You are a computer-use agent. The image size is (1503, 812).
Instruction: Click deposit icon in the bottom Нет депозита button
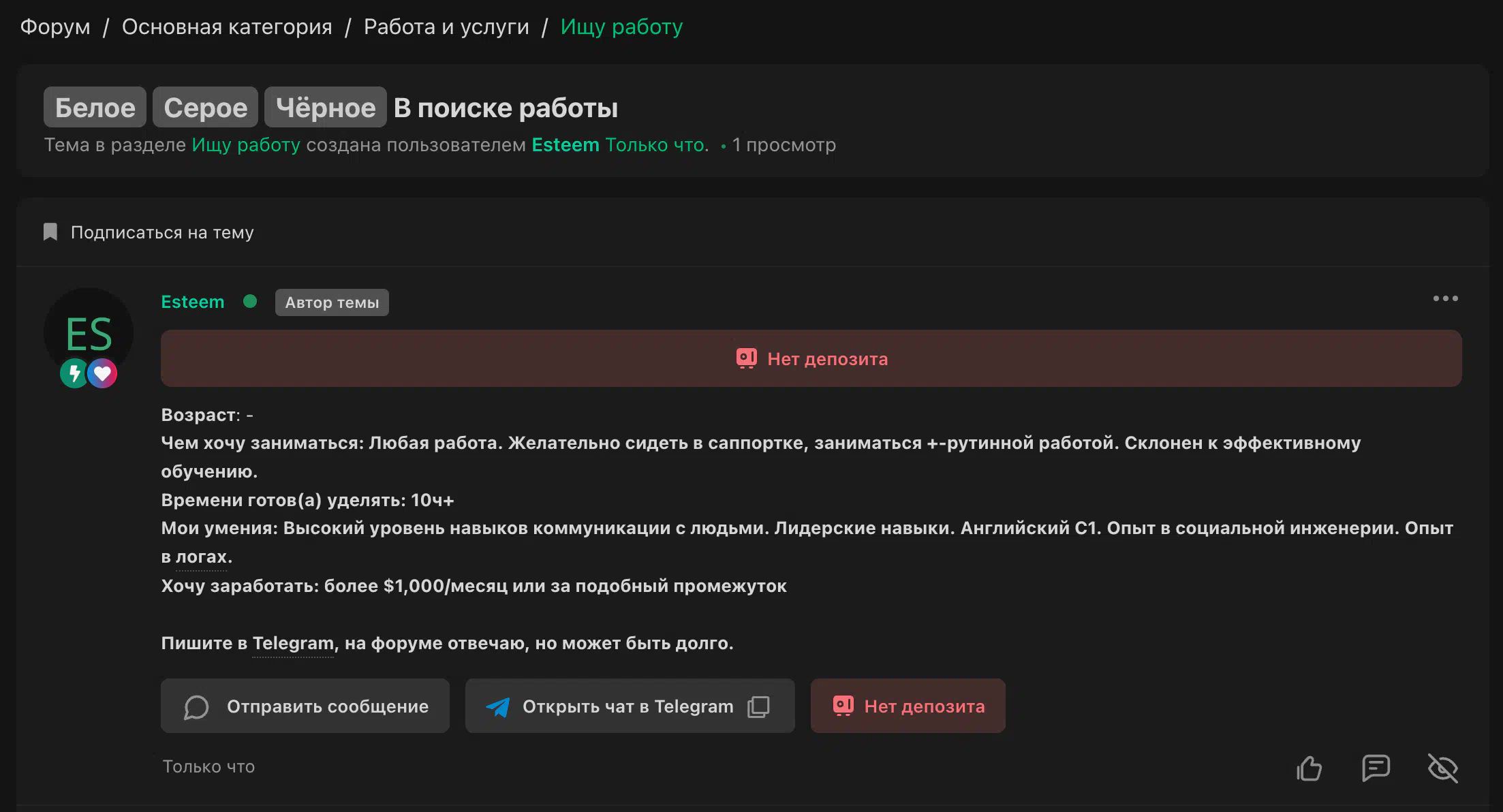point(843,706)
